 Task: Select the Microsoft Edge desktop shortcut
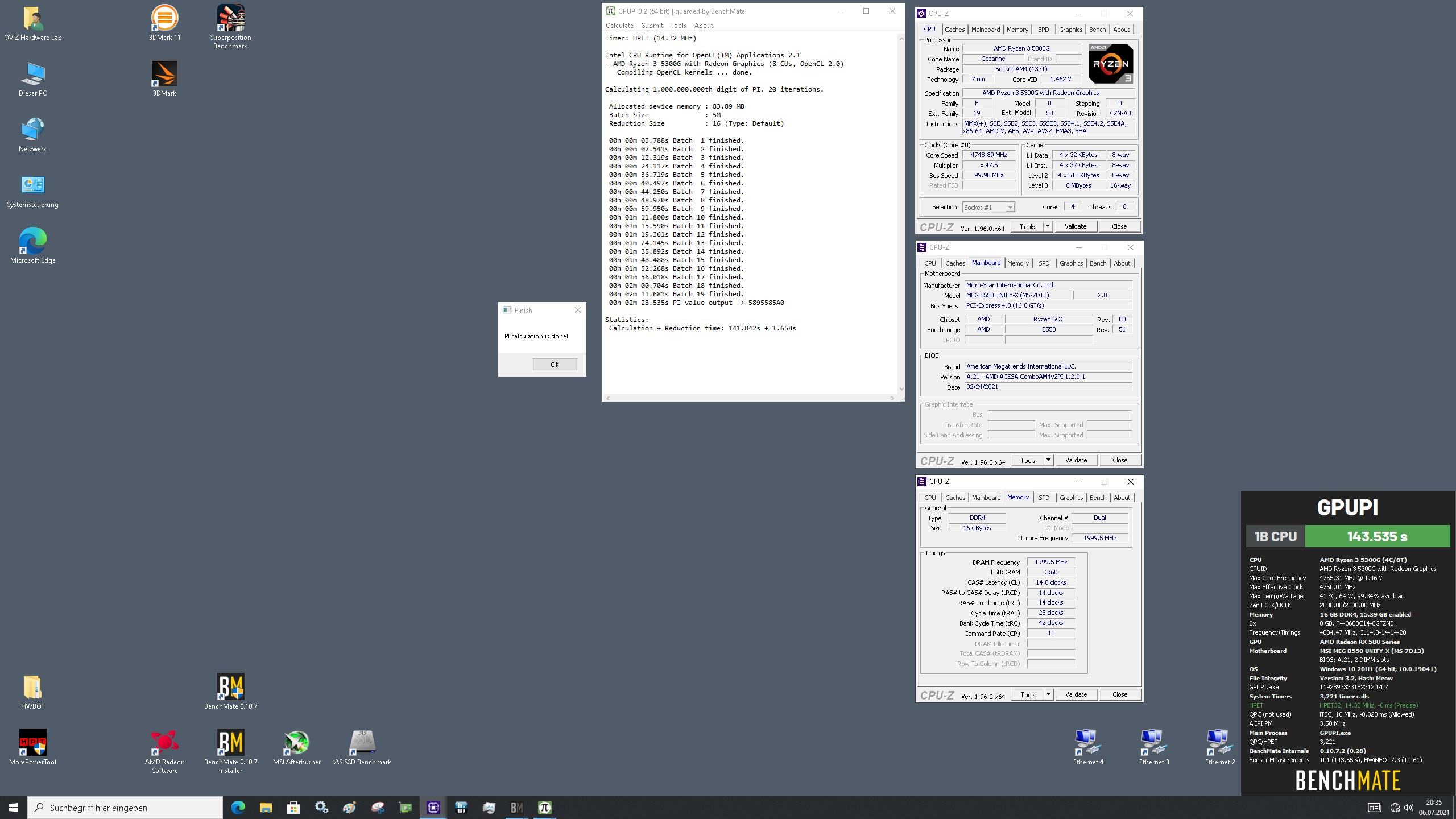click(32, 247)
